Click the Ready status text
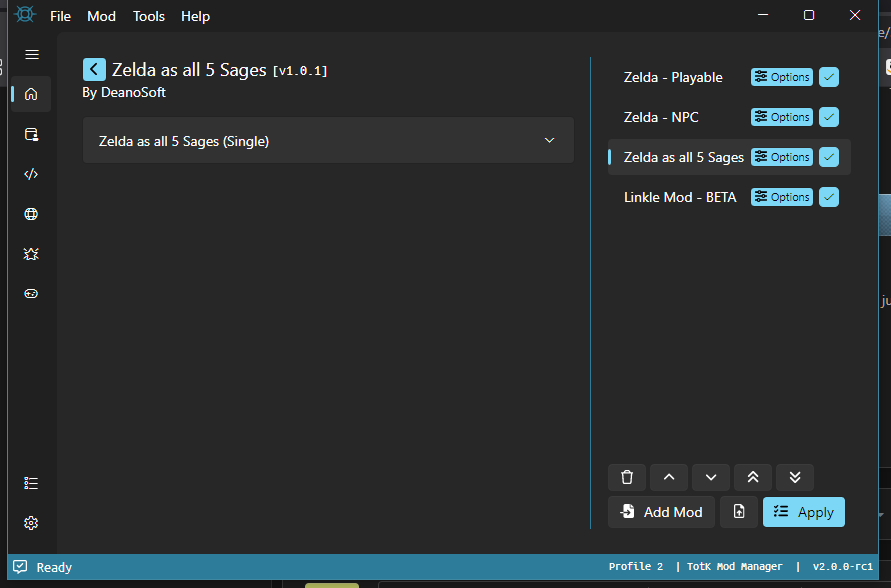 [x=55, y=568]
